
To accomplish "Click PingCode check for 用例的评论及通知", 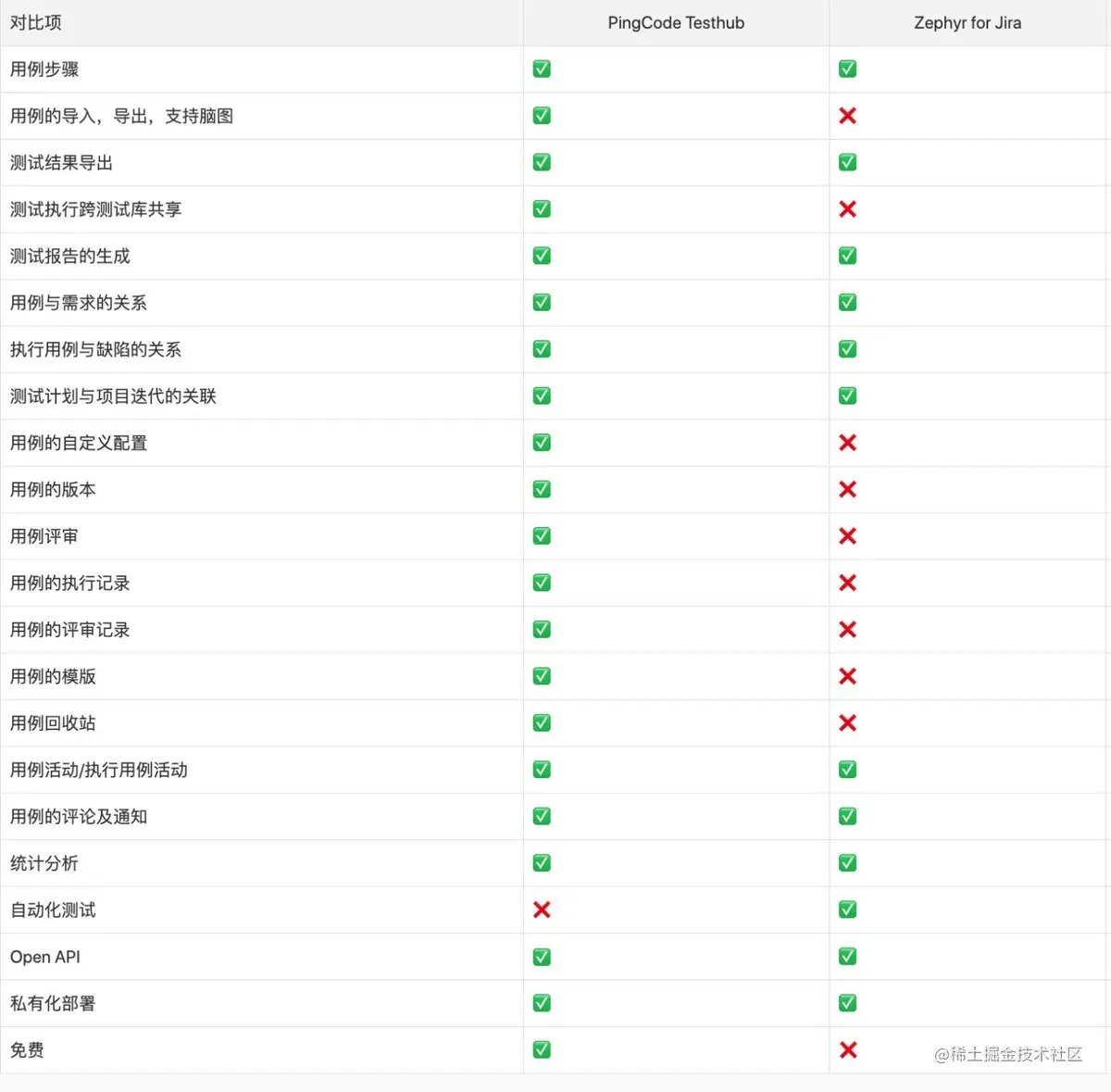I will tap(542, 816).
